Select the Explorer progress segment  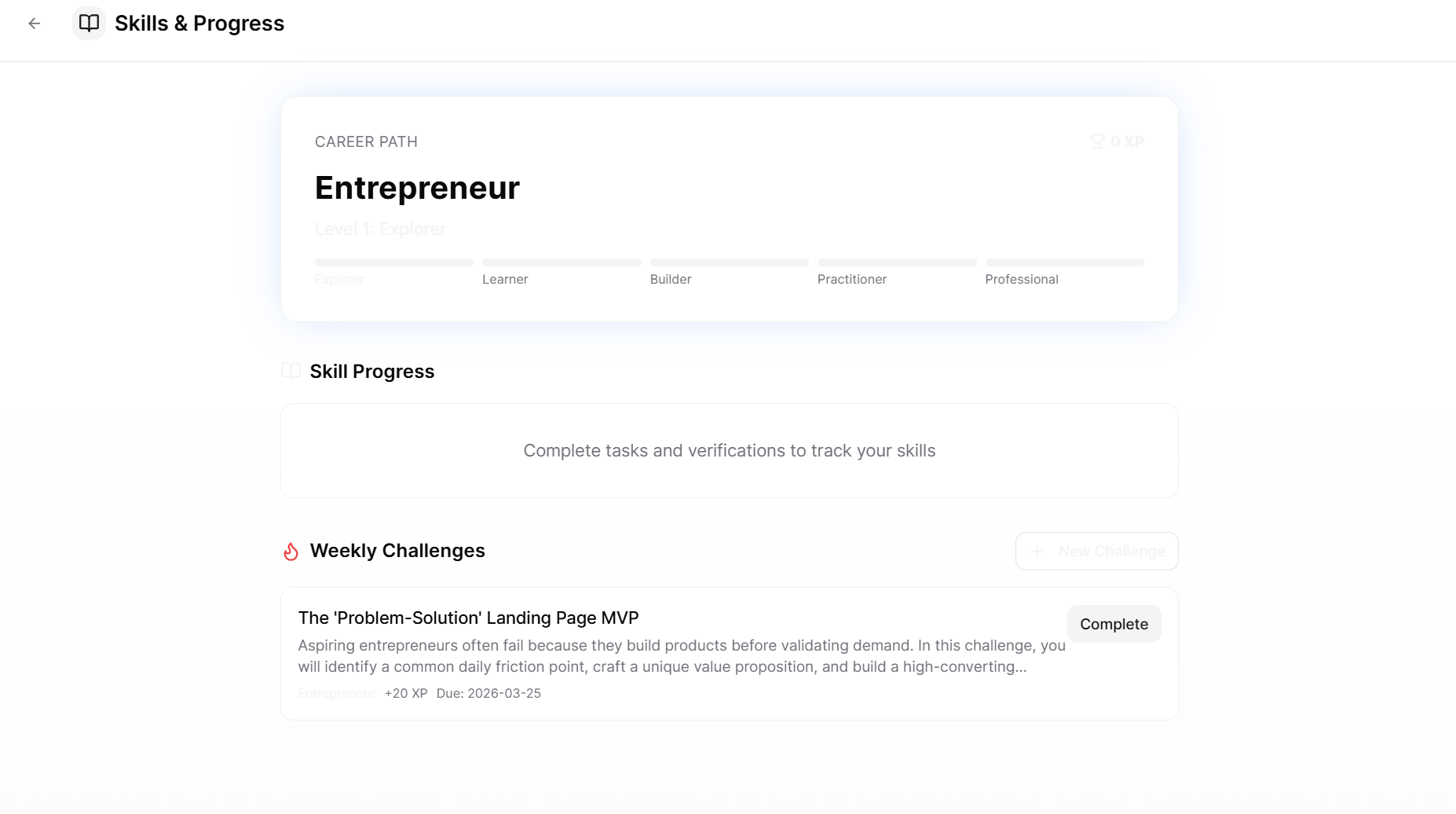pos(394,262)
